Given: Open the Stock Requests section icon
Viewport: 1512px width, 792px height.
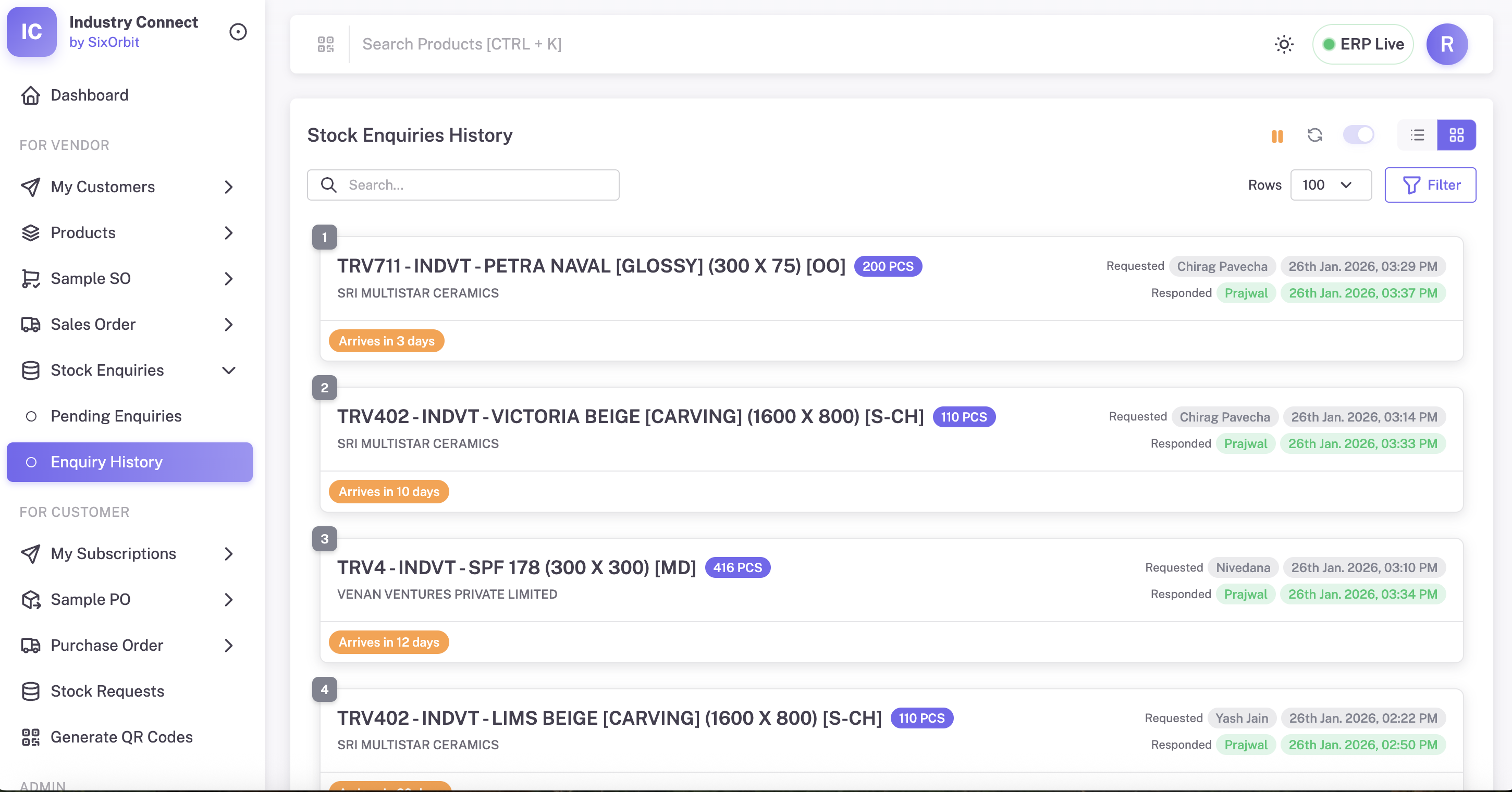Looking at the screenshot, I should (x=31, y=691).
